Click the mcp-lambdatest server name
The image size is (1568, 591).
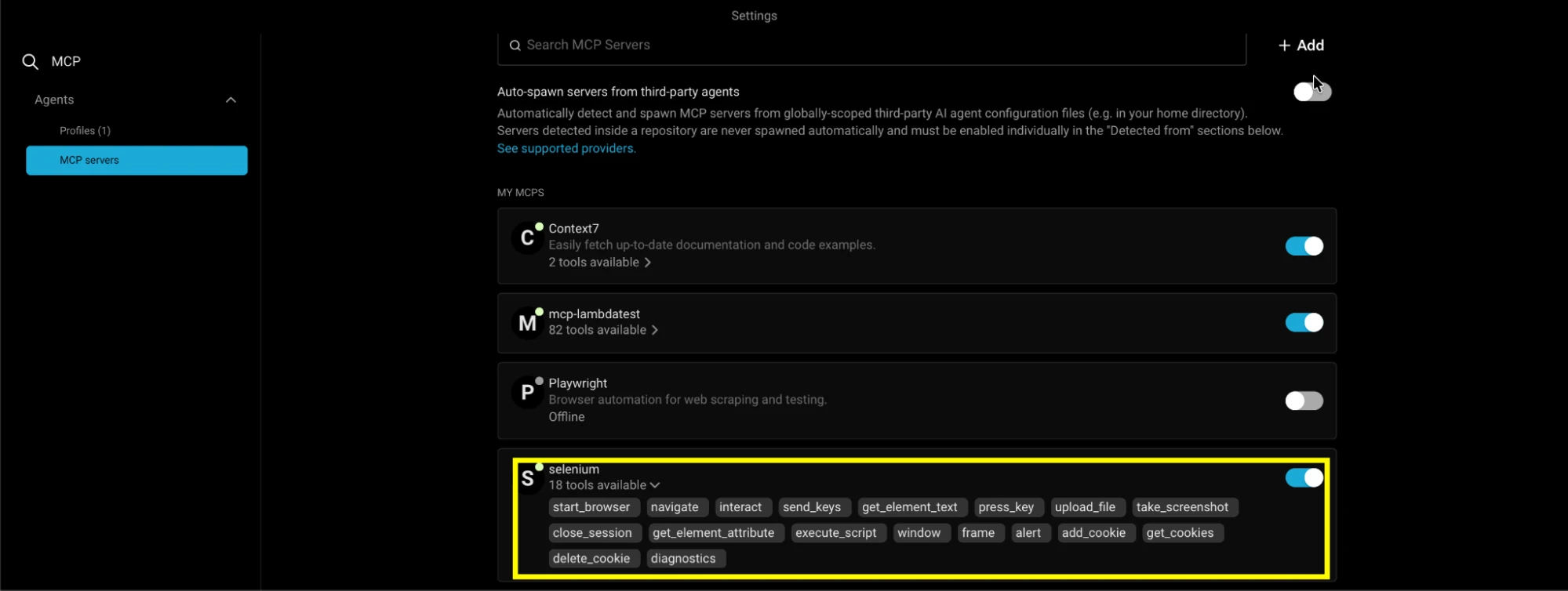tap(594, 314)
